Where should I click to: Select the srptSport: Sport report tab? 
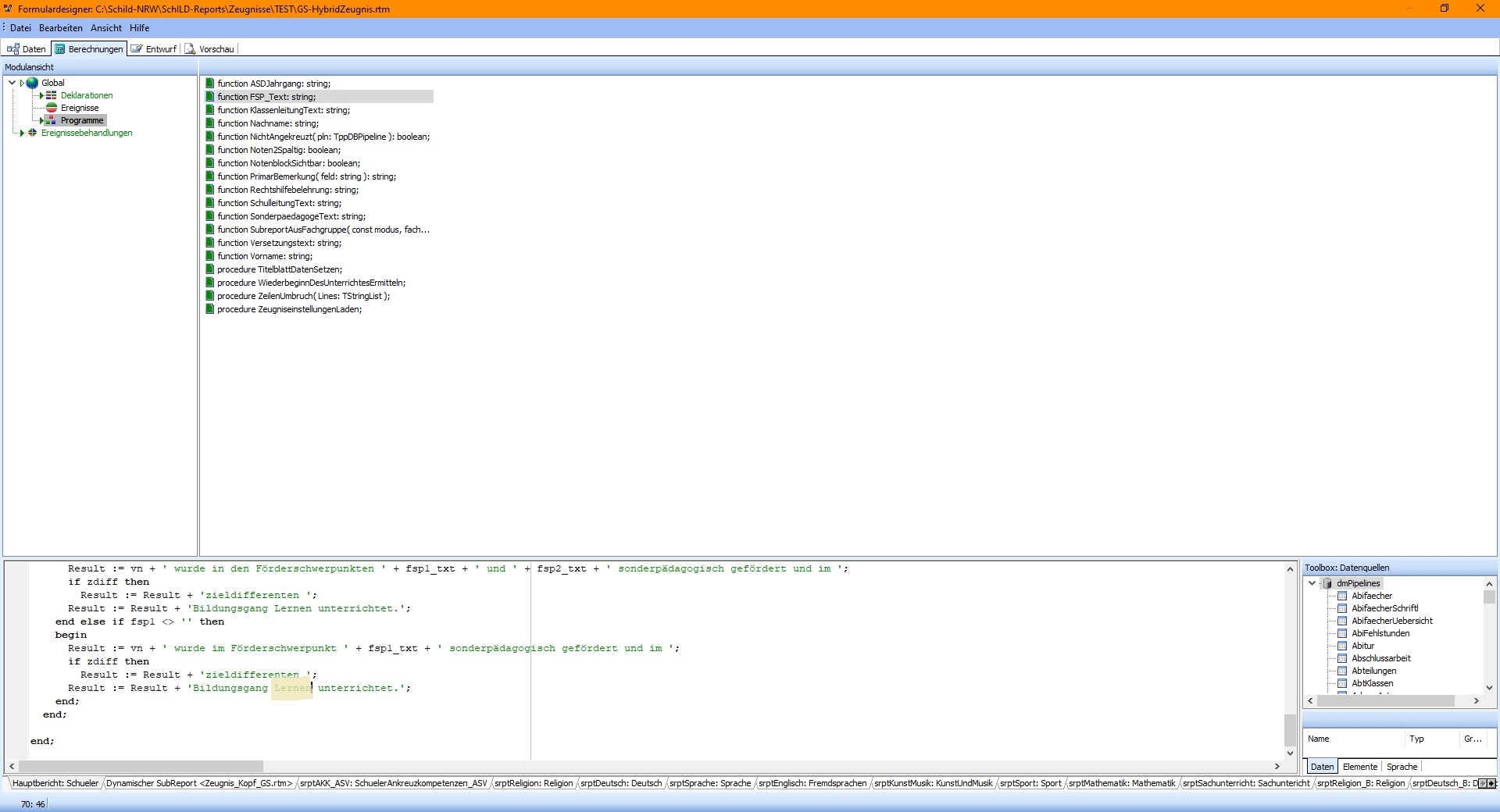tap(1030, 783)
